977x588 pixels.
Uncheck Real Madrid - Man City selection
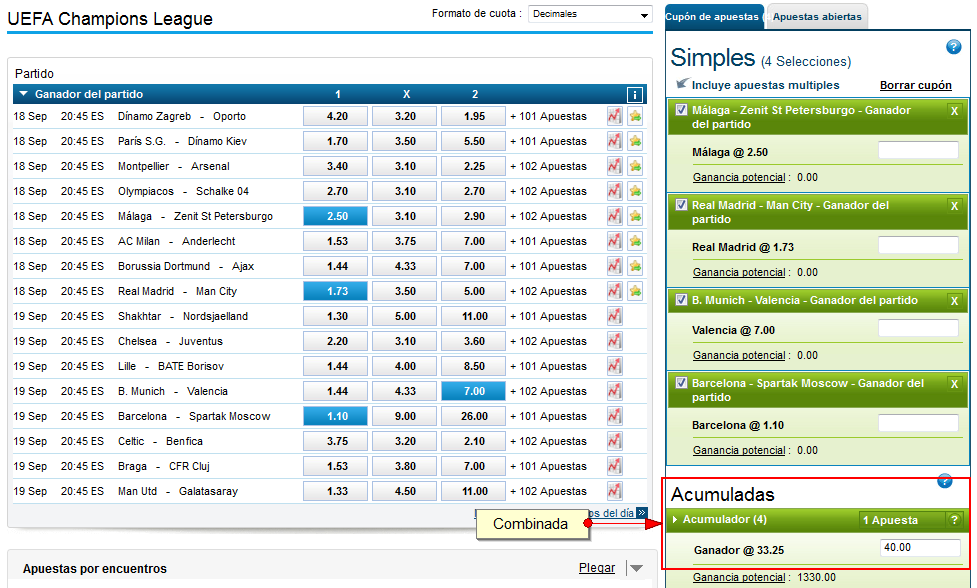click(x=681, y=205)
